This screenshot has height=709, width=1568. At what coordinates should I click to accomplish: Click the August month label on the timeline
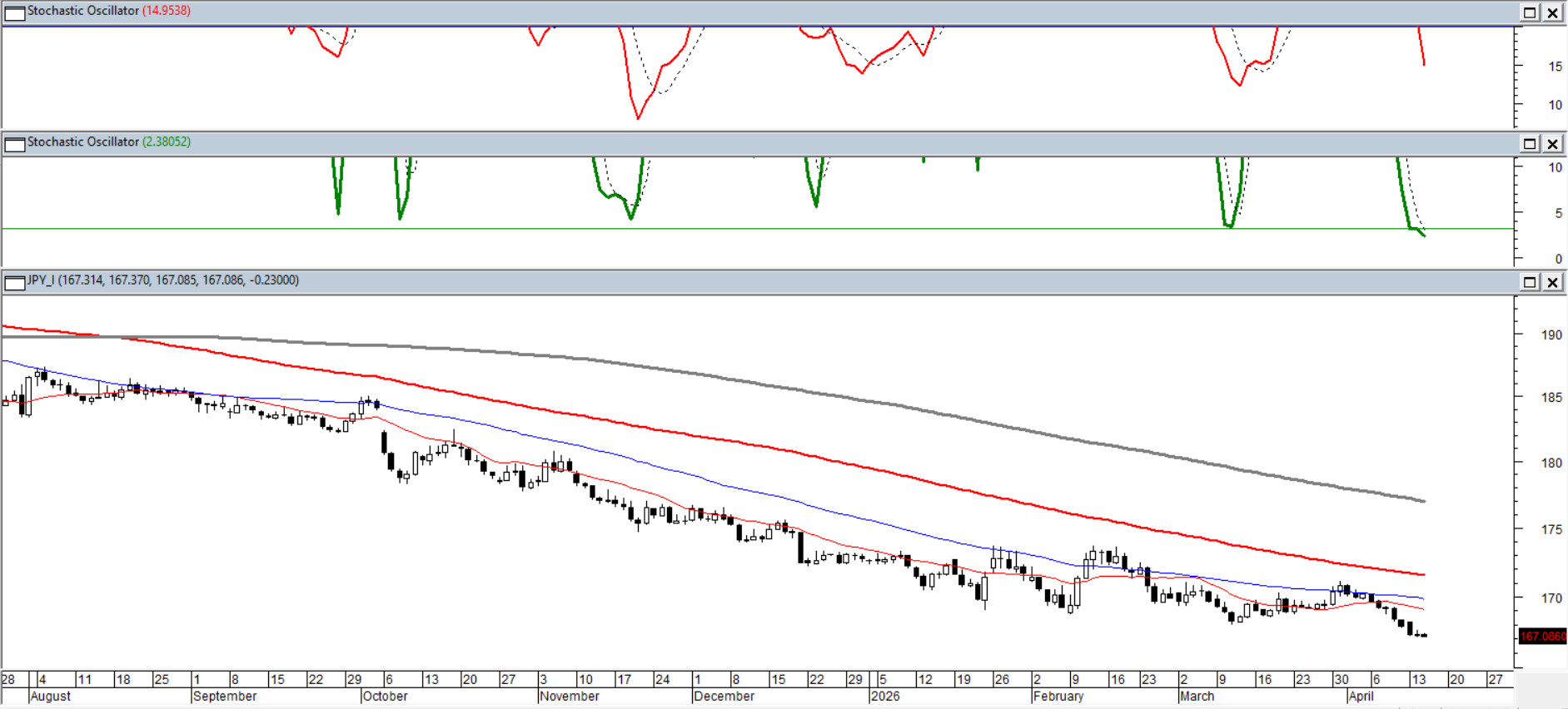point(50,697)
